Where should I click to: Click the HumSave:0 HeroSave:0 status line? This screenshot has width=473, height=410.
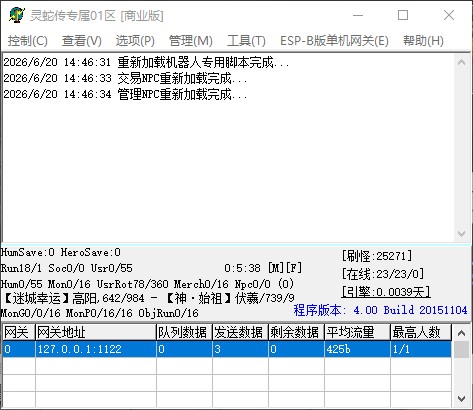coord(61,252)
